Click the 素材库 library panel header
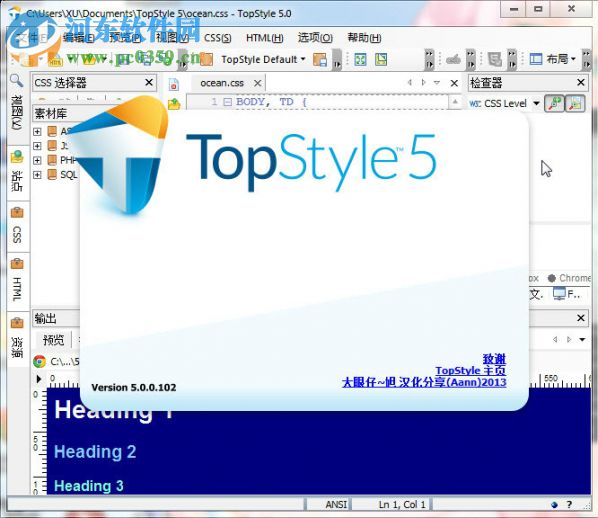Screen dimensions: 598x518 [57, 113]
